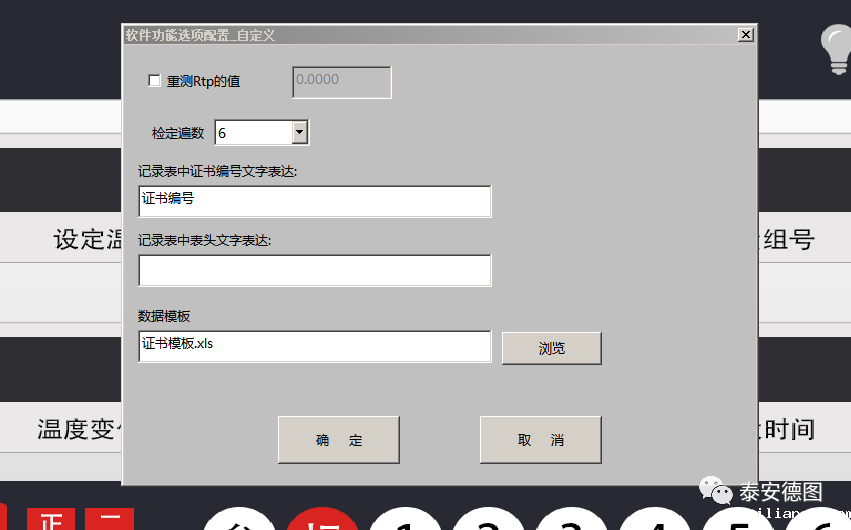Close the 软件功能选项配置 dialog
Viewport: 851px width, 530px height.
746,35
